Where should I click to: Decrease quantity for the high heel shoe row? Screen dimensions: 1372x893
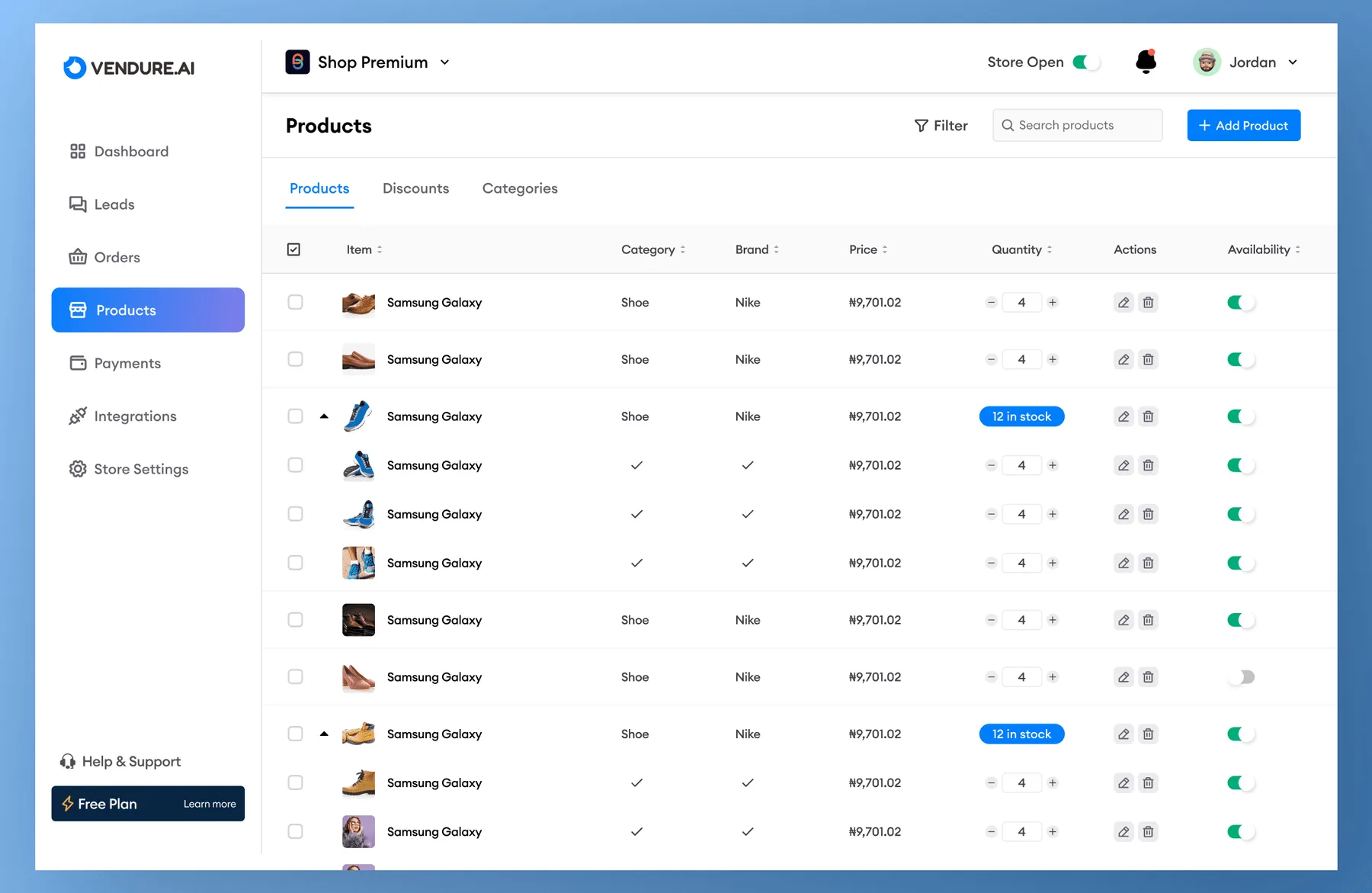point(991,676)
